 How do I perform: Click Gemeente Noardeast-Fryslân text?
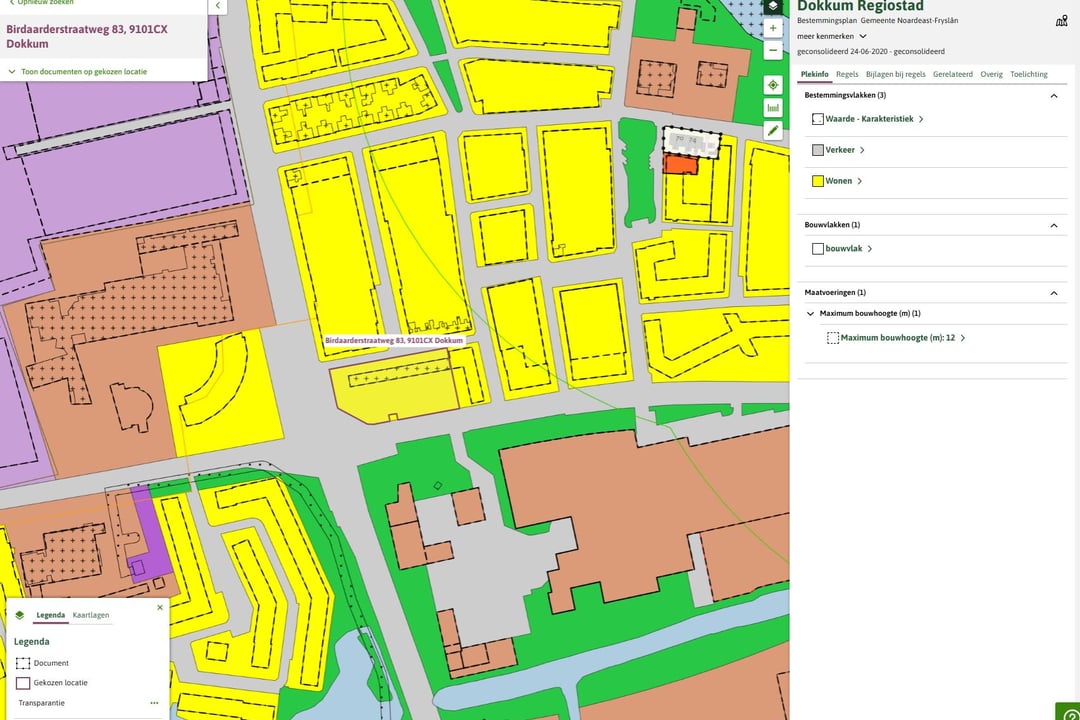pos(909,21)
